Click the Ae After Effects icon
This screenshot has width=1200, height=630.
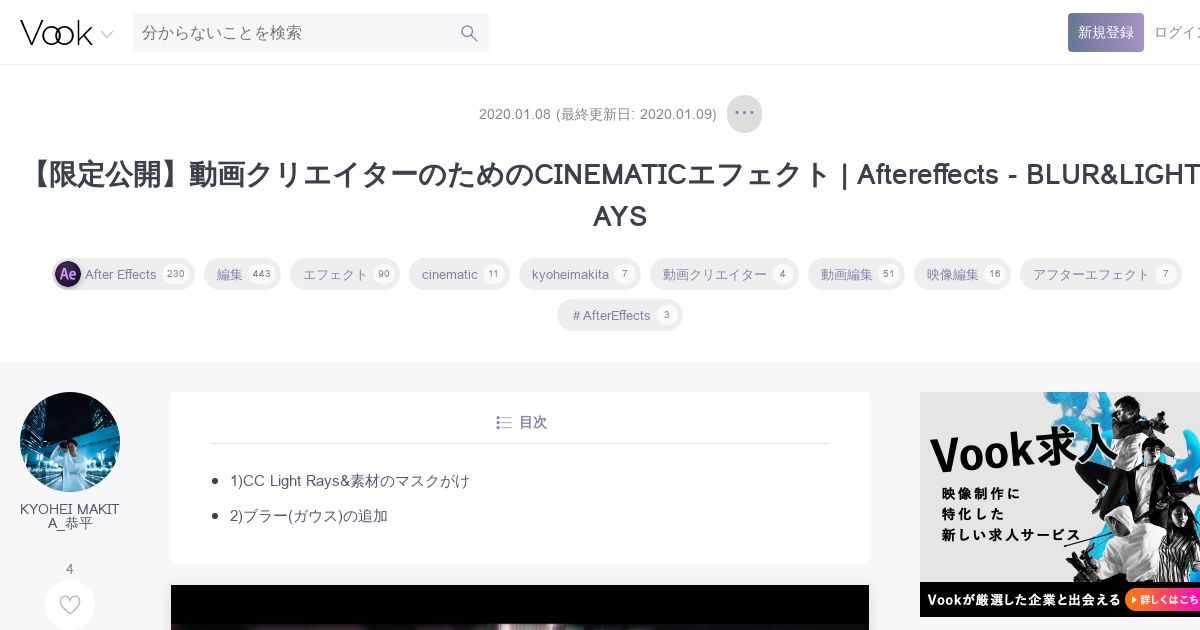pos(68,274)
